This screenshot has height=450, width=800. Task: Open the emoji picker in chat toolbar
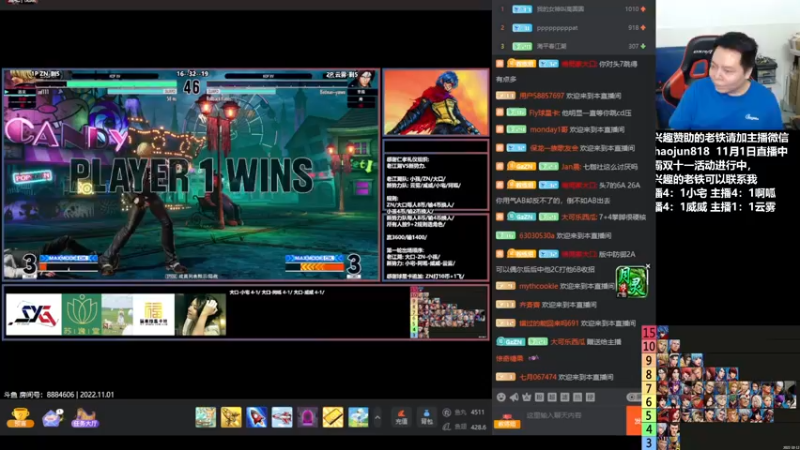(501, 397)
